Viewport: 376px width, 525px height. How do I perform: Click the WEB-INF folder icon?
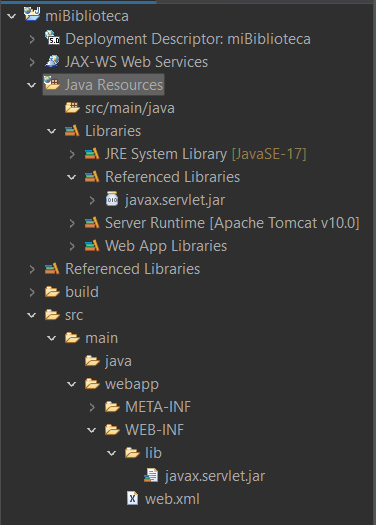112,430
